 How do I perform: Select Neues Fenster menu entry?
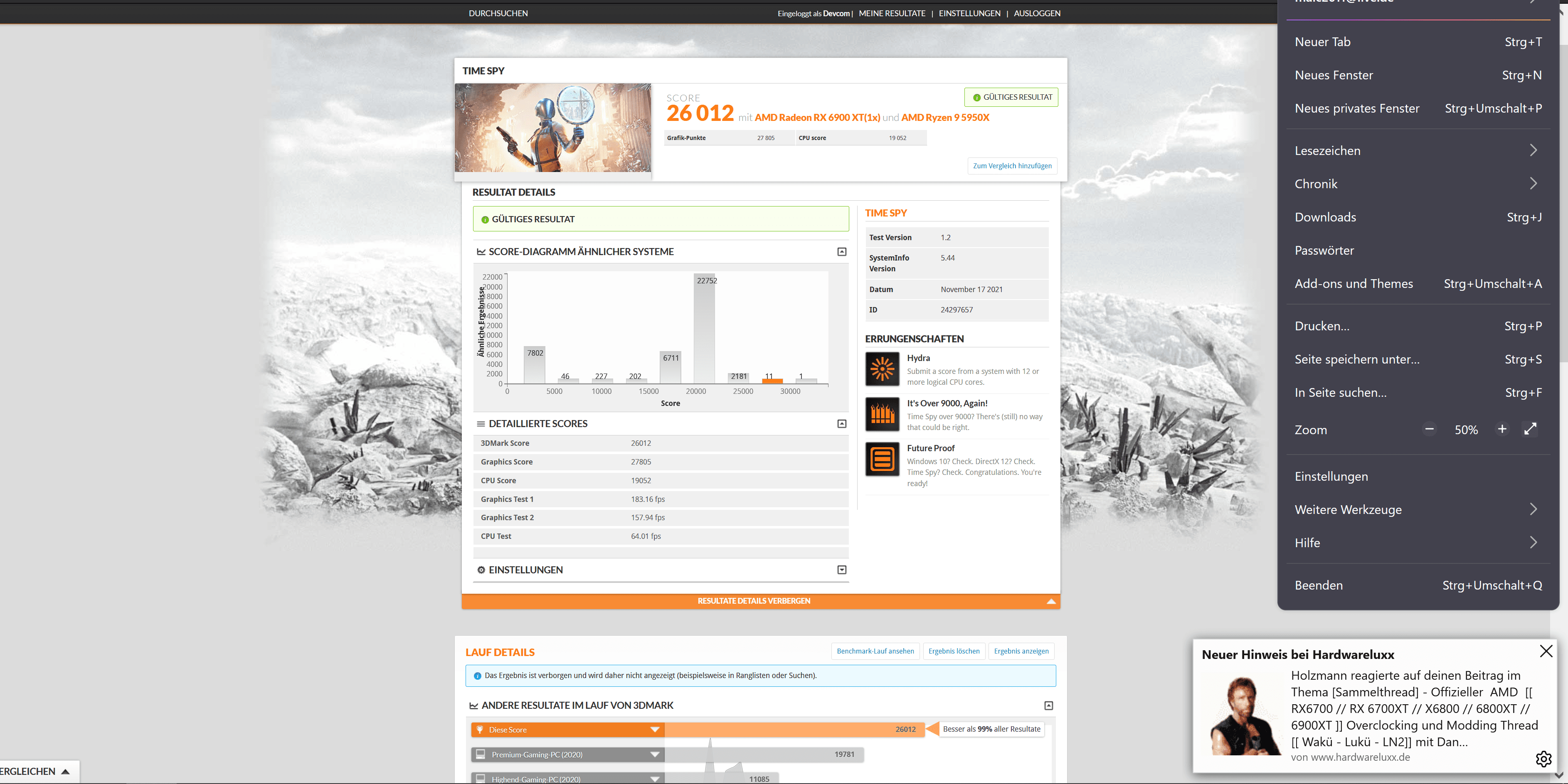click(x=1418, y=75)
